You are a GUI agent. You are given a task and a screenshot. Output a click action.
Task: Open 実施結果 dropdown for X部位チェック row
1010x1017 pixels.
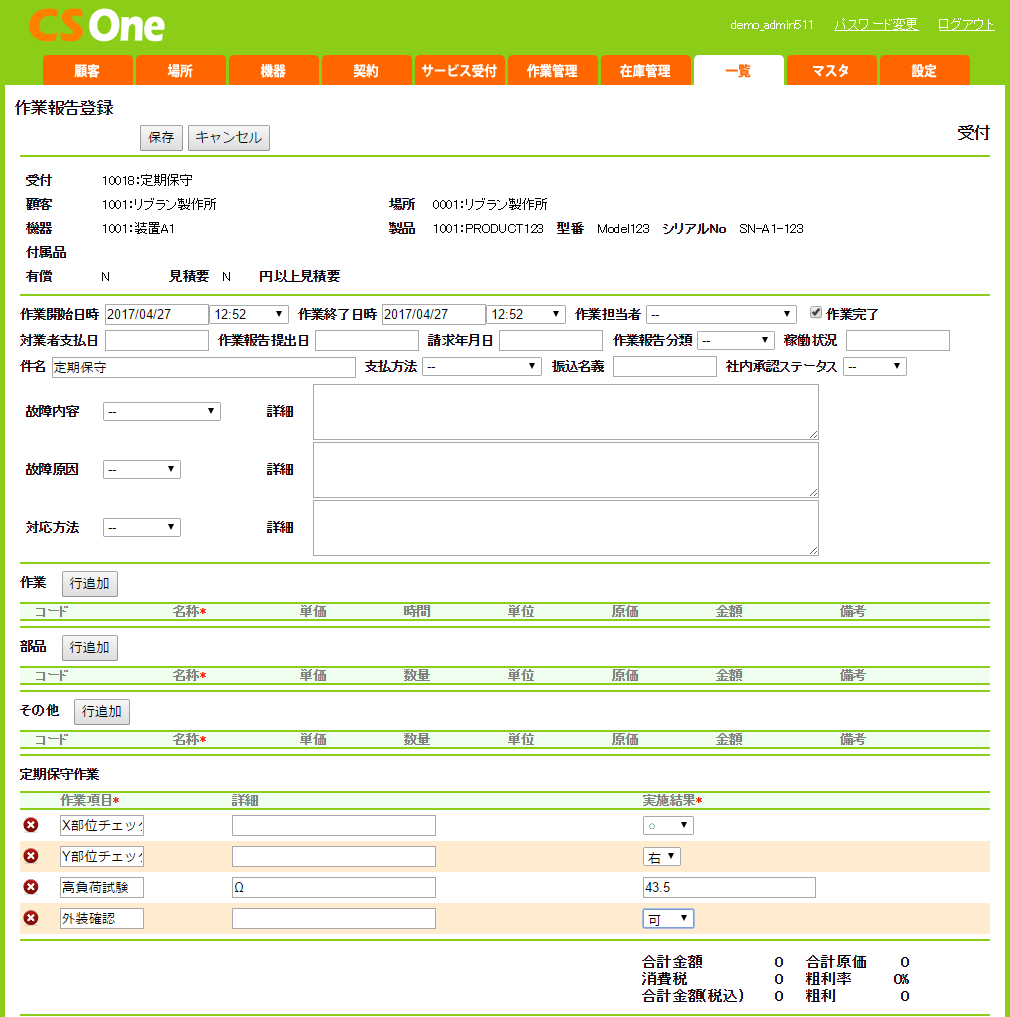tap(668, 826)
